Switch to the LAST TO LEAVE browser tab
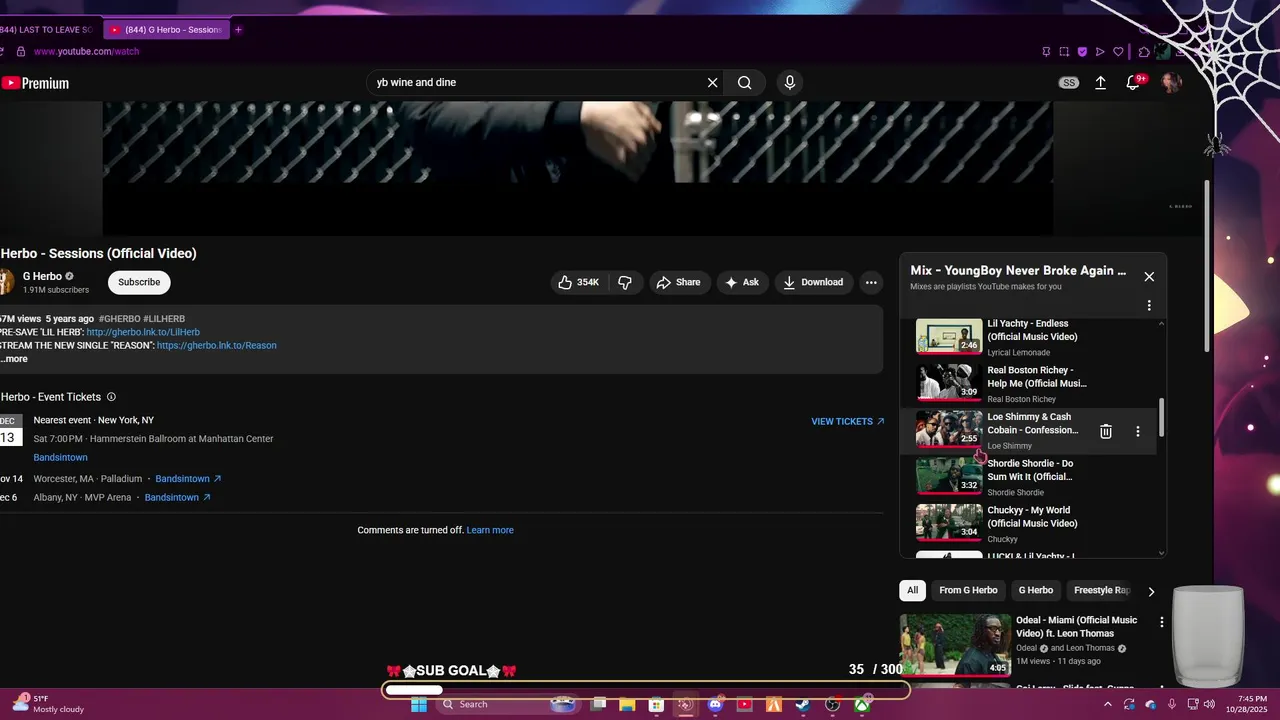The image size is (1280, 720). [47, 30]
